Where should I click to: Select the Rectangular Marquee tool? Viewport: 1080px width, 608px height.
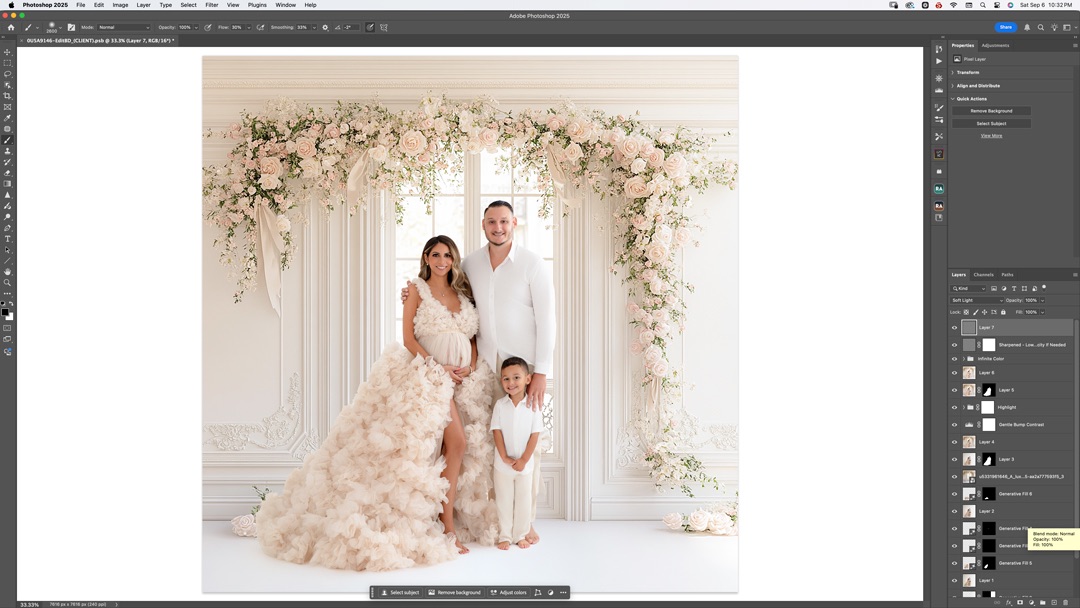point(8,63)
